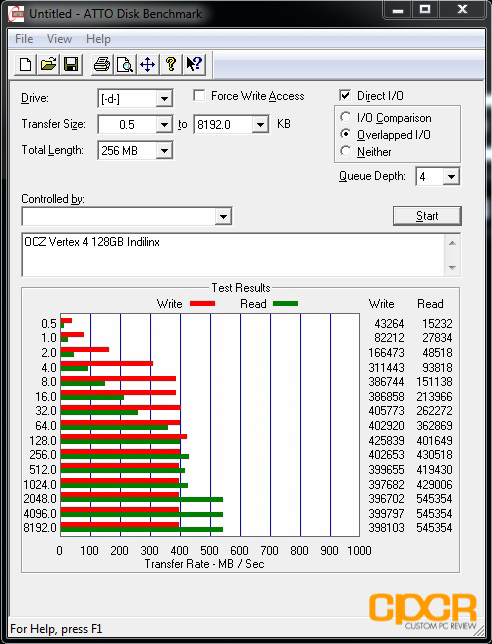
Task: Click the read value 430518
Action: (x=435, y=455)
